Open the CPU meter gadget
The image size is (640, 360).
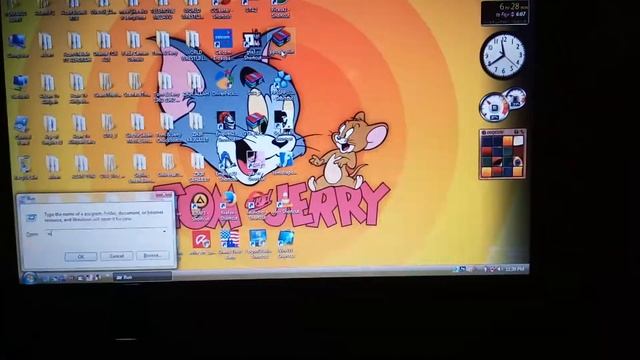[502, 105]
